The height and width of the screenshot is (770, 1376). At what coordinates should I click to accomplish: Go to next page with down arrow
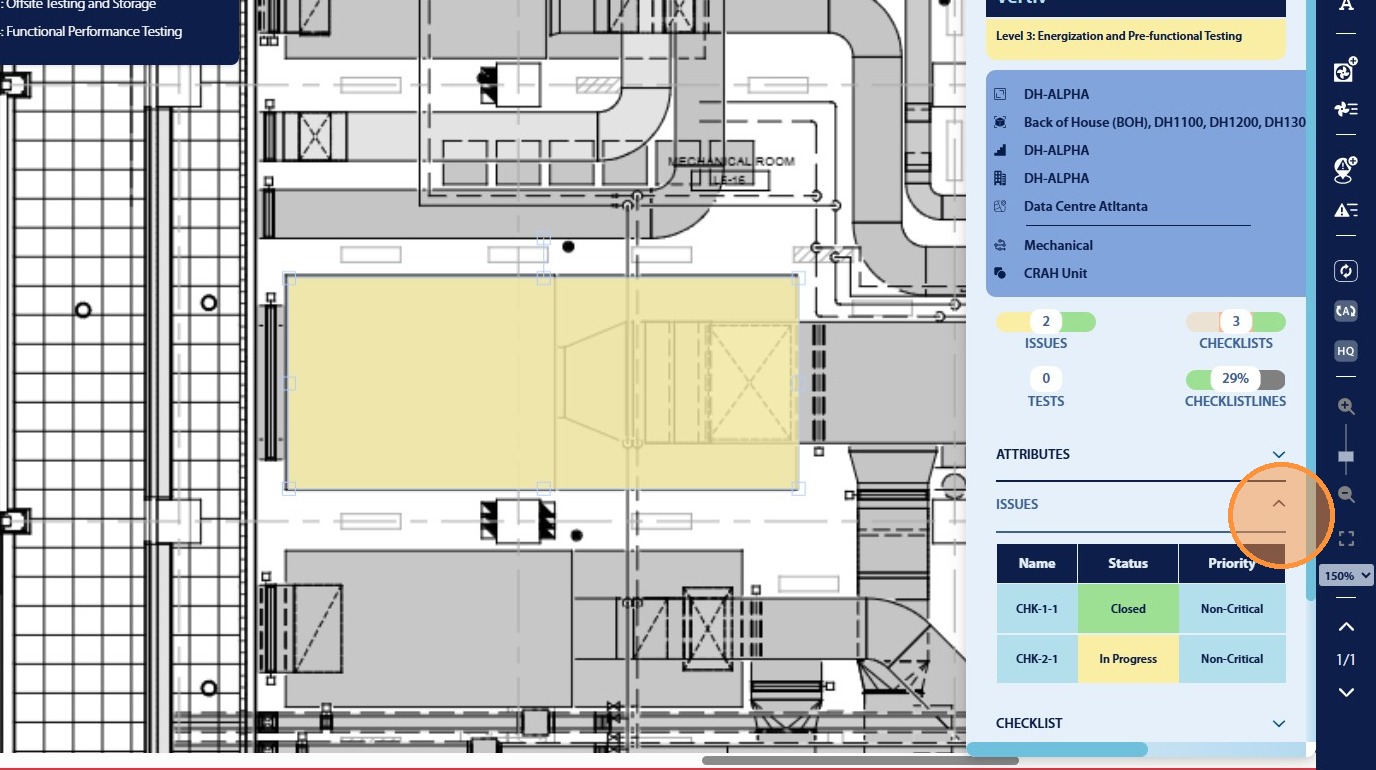pos(1346,692)
